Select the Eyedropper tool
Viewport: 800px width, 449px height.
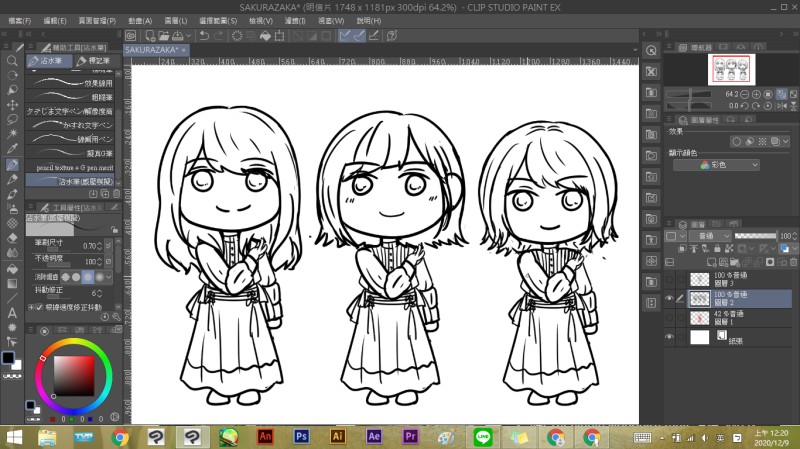coord(12,149)
